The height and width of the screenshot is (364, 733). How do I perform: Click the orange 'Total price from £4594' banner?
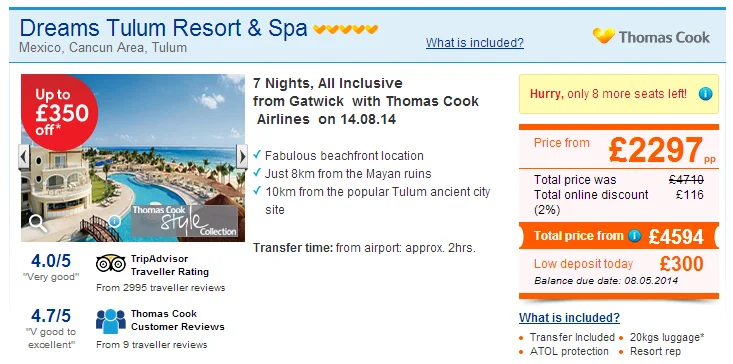click(x=618, y=236)
